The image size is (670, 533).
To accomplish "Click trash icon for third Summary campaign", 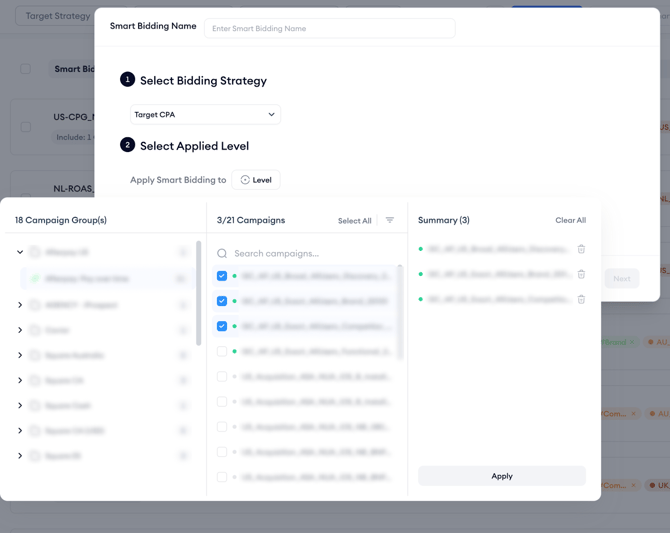I will (x=581, y=299).
